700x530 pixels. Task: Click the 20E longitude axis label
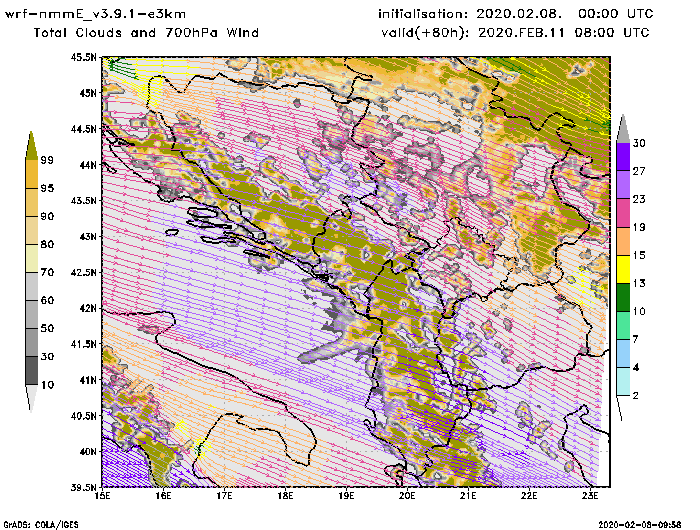tap(407, 496)
